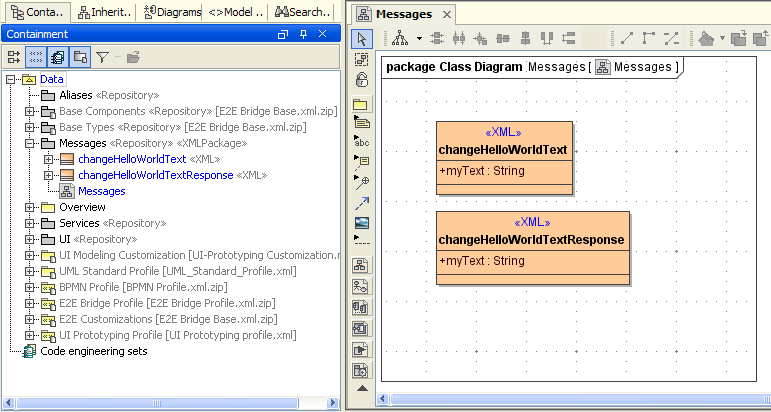
Task: Choose the straight line path style icon
Action: point(627,38)
